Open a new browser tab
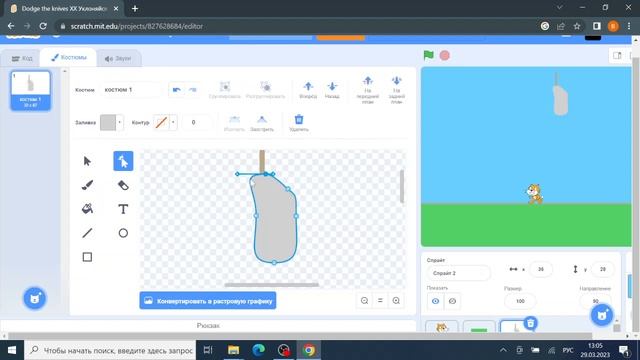The image size is (640, 360). (x=135, y=8)
